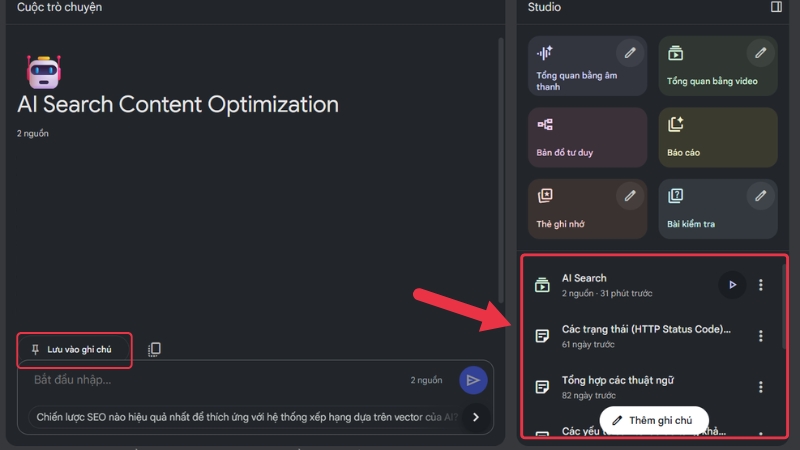Open three-dot menu for Các trạng thái note
The image size is (800, 450).
click(761, 336)
